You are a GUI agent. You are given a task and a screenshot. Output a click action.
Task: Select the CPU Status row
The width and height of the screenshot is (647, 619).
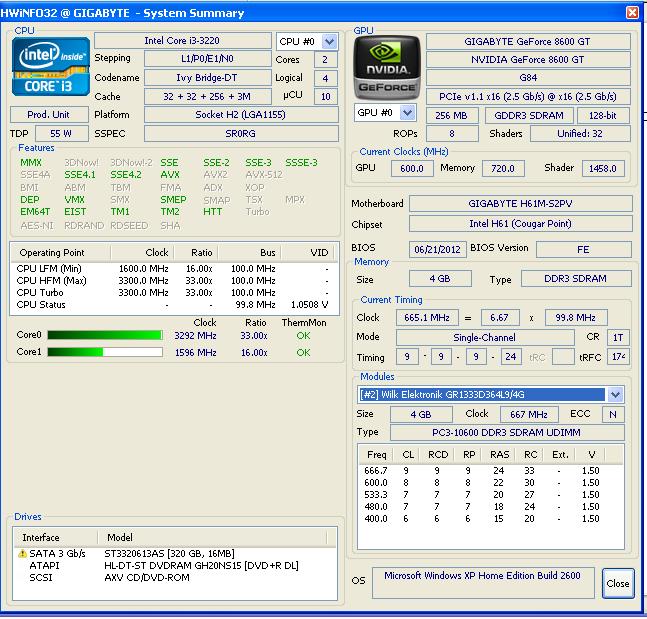coord(174,305)
